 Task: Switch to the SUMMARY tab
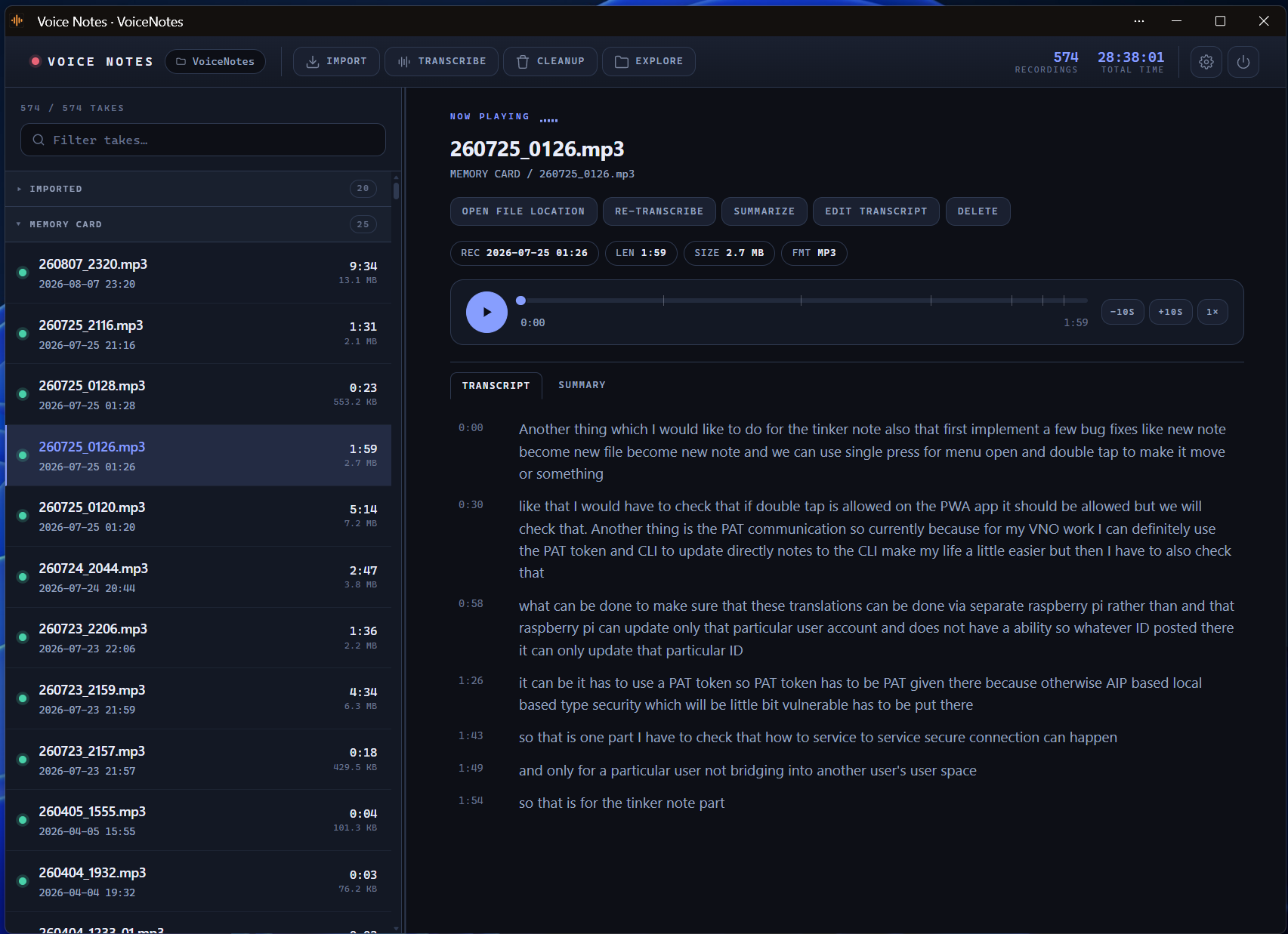click(x=582, y=385)
